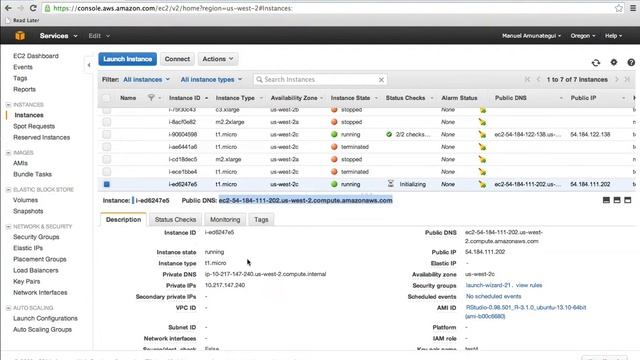Open Security Groups in the sidebar
The image size is (640, 360).
[36, 237]
